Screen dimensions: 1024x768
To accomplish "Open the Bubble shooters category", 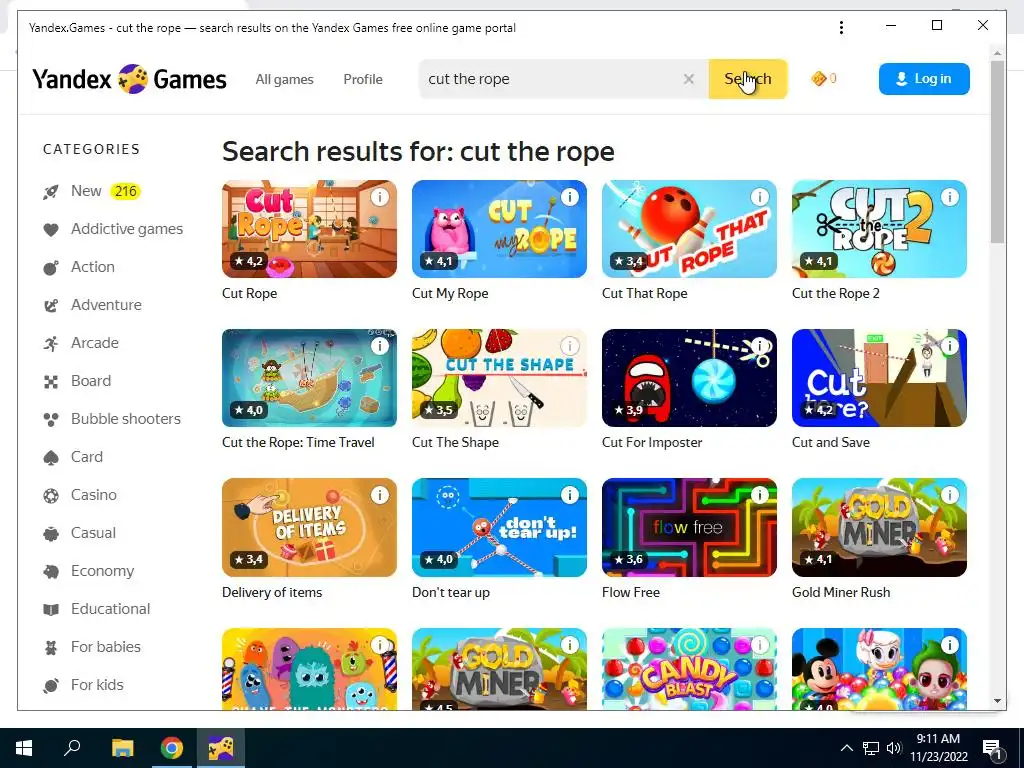I will [112, 419].
